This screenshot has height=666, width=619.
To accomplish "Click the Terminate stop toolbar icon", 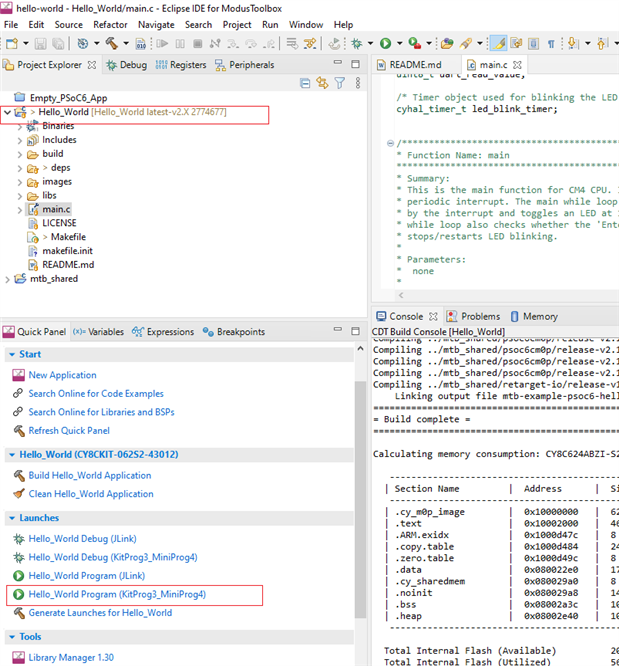I will [x=197, y=43].
